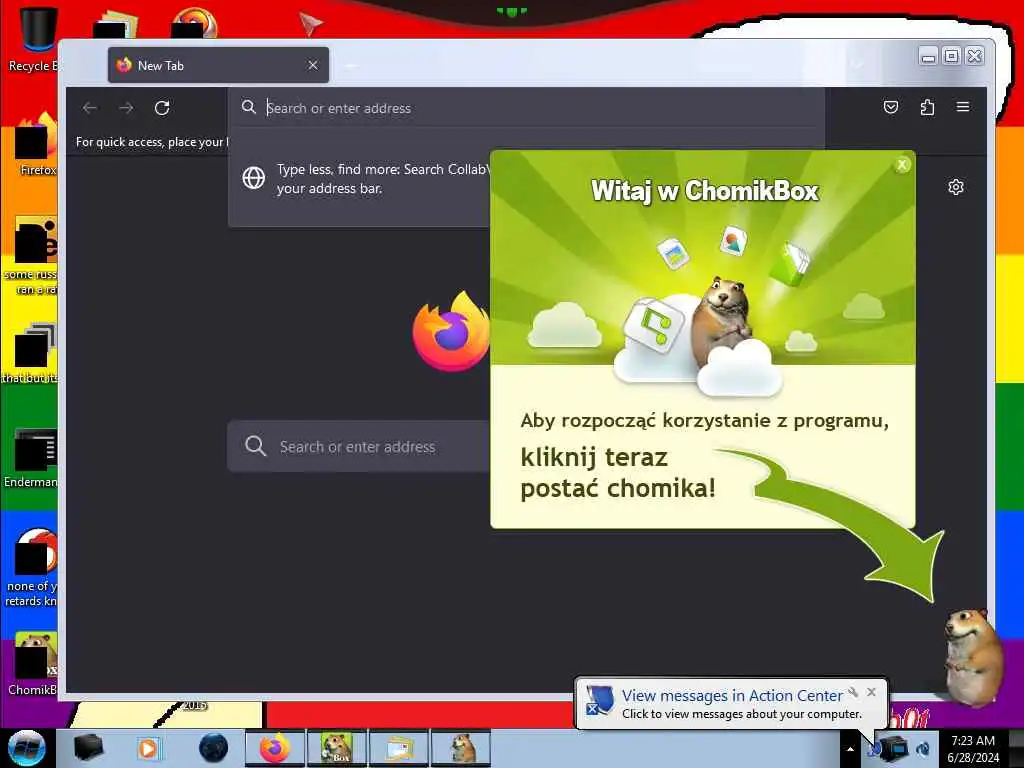Screen dimensions: 1024x768
Task: Click the volume speaker tray icon
Action: (924, 749)
